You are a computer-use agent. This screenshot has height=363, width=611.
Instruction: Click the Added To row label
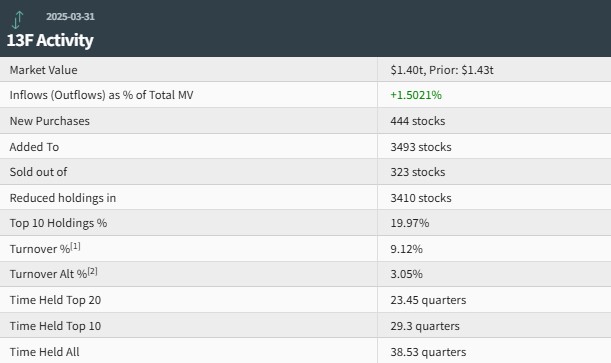coord(34,147)
